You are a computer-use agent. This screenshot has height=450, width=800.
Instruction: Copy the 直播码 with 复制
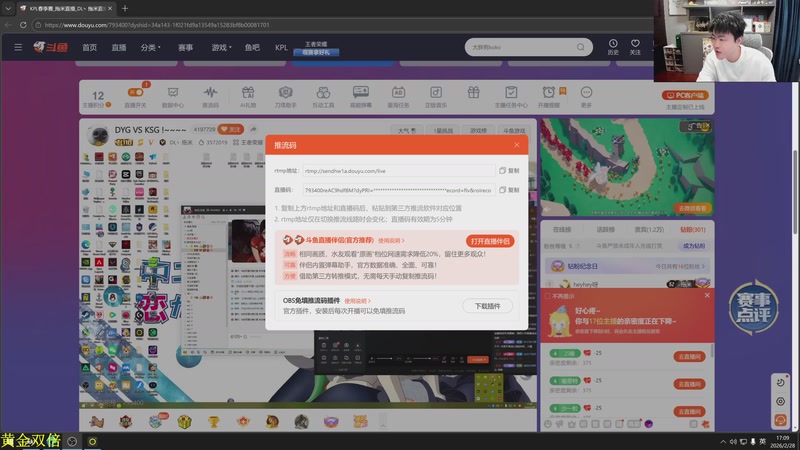(509, 190)
